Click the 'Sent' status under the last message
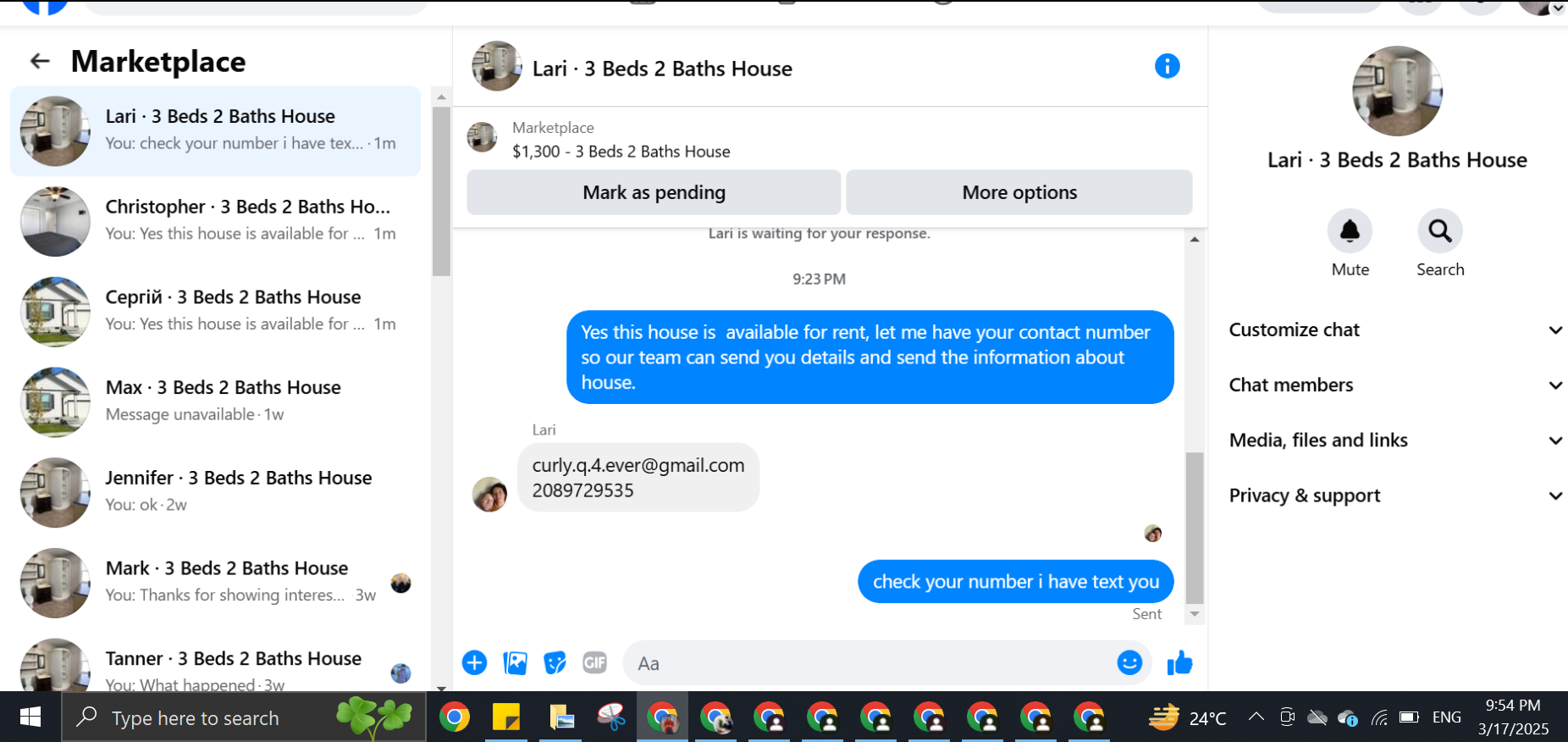Viewport: 1568px width, 742px height. coord(1147,614)
